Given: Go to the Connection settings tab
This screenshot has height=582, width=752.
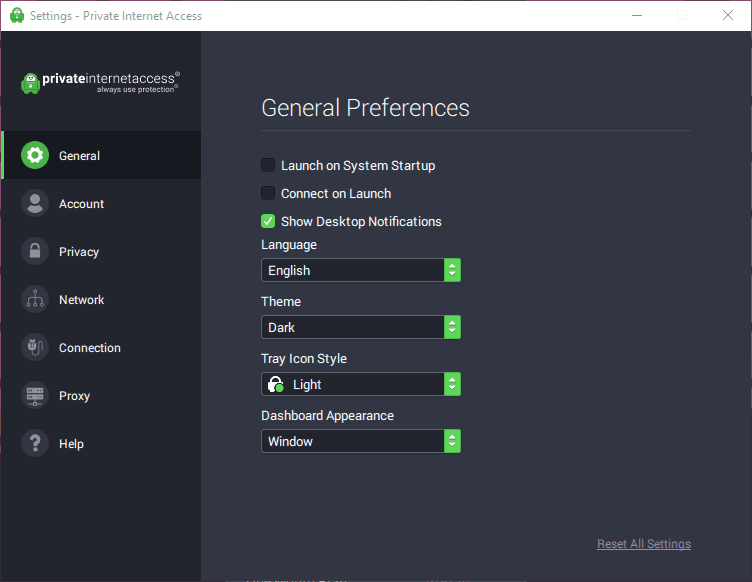Looking at the screenshot, I should click(x=90, y=348).
